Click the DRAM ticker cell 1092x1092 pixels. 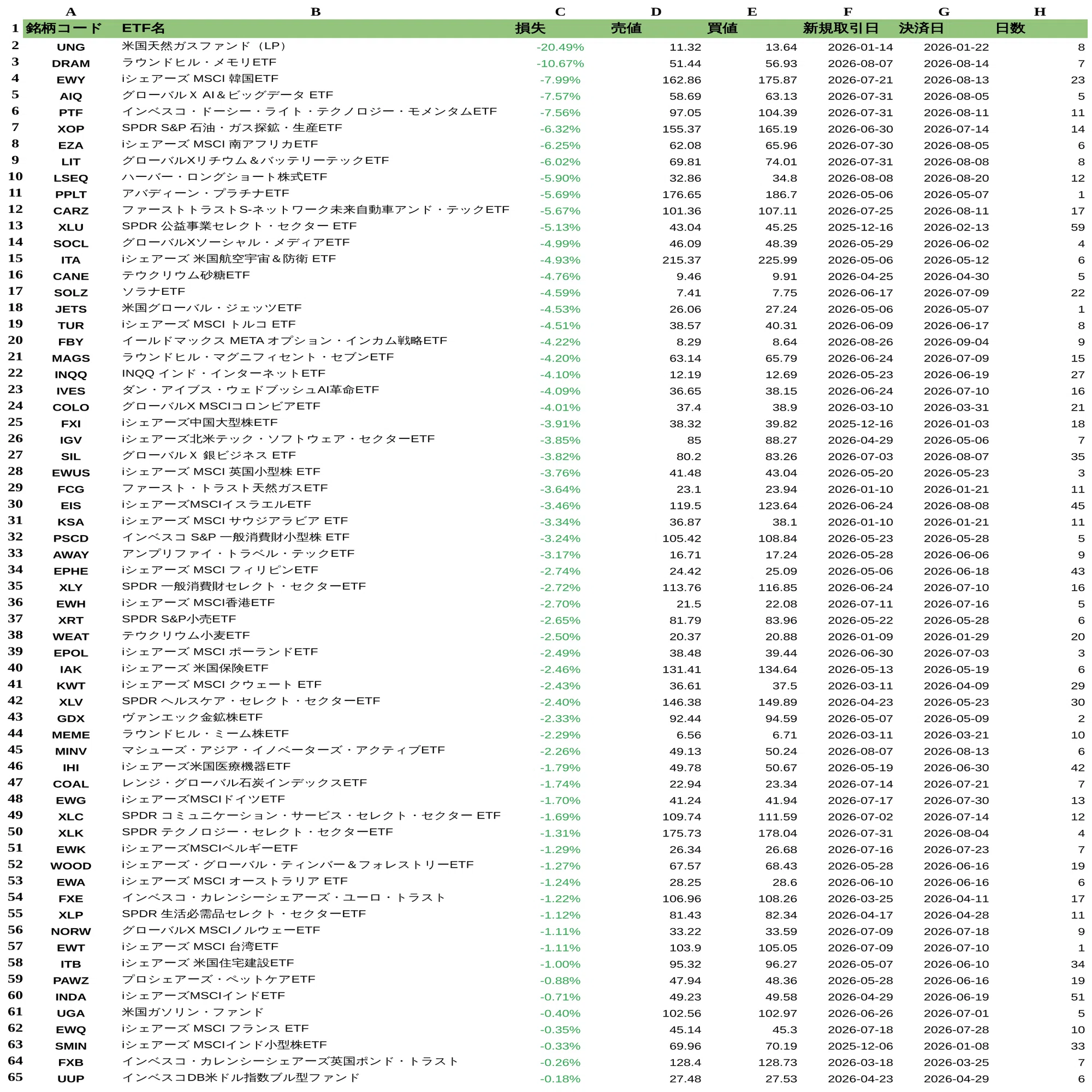[70, 64]
